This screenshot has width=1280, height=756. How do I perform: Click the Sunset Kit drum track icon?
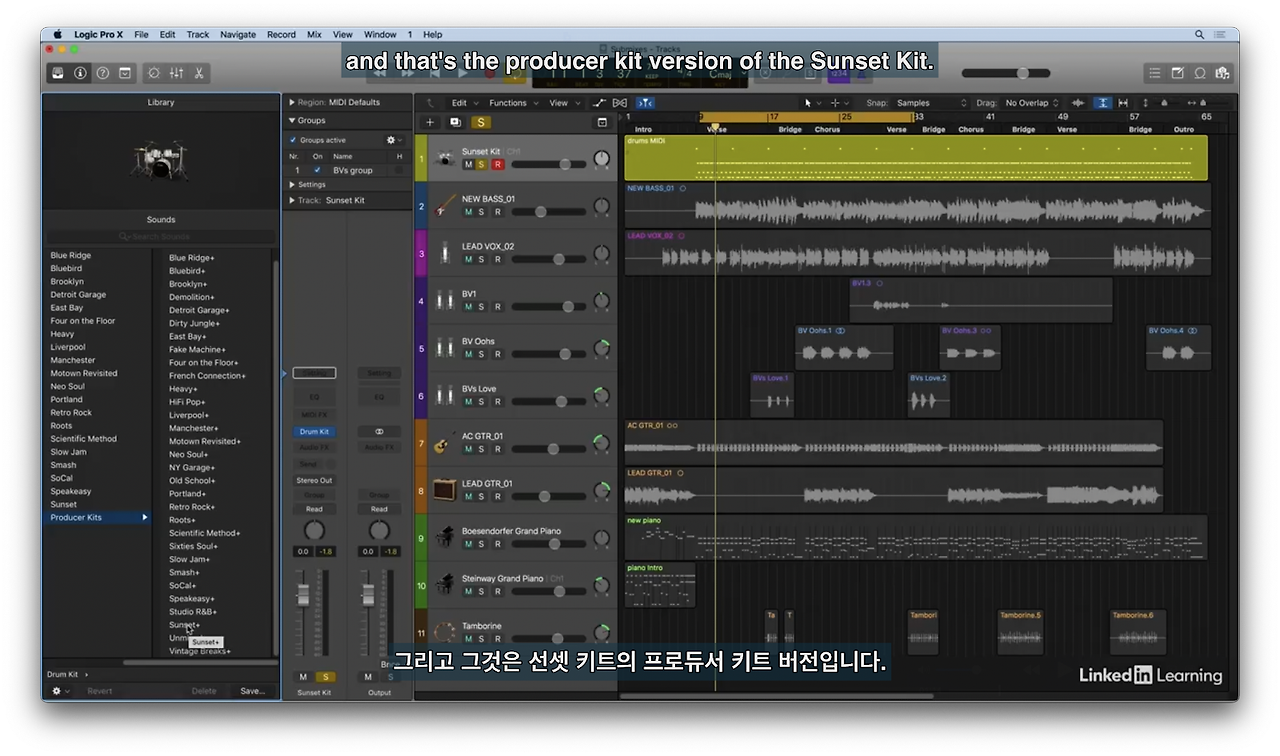click(x=445, y=158)
